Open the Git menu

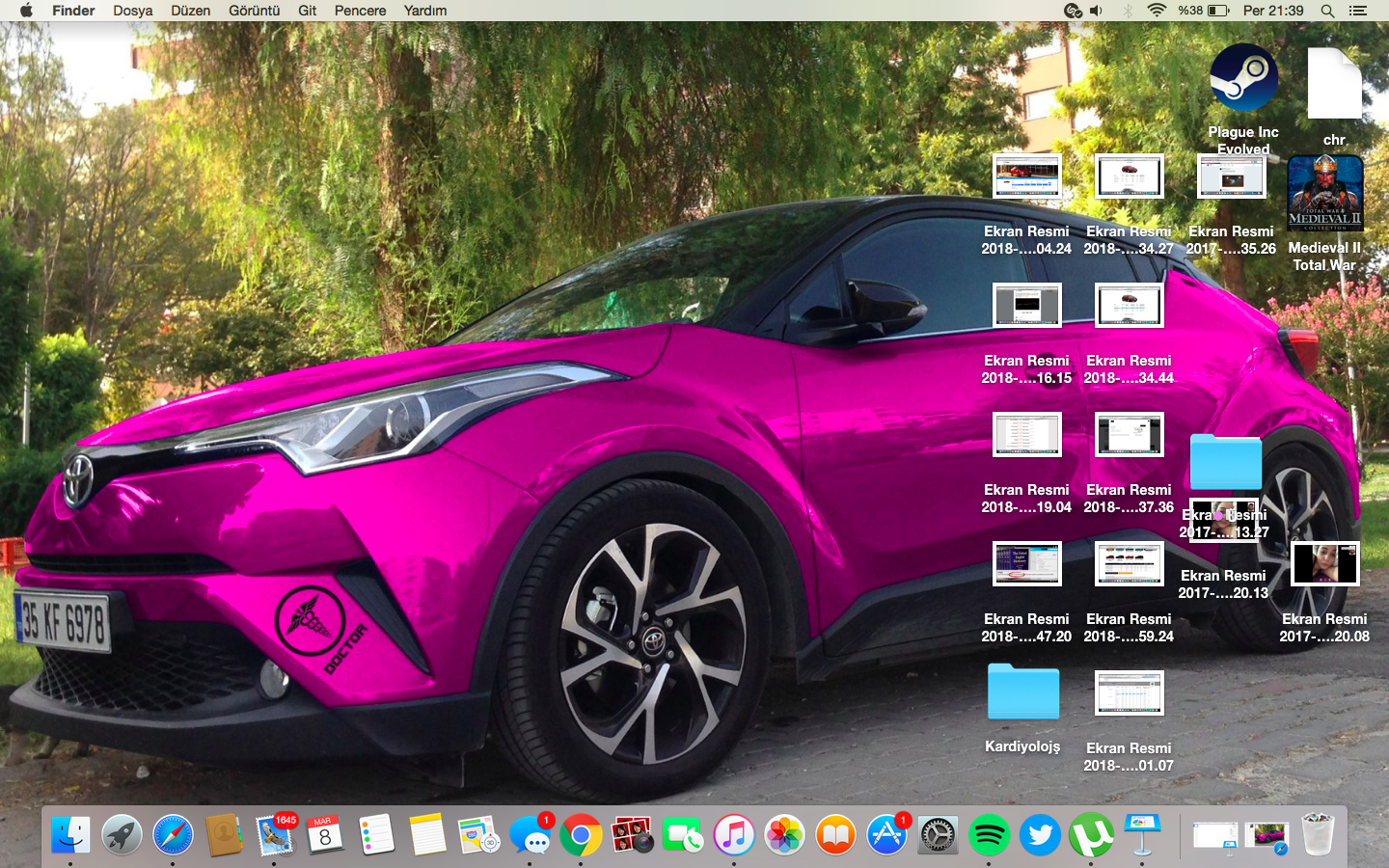308,11
